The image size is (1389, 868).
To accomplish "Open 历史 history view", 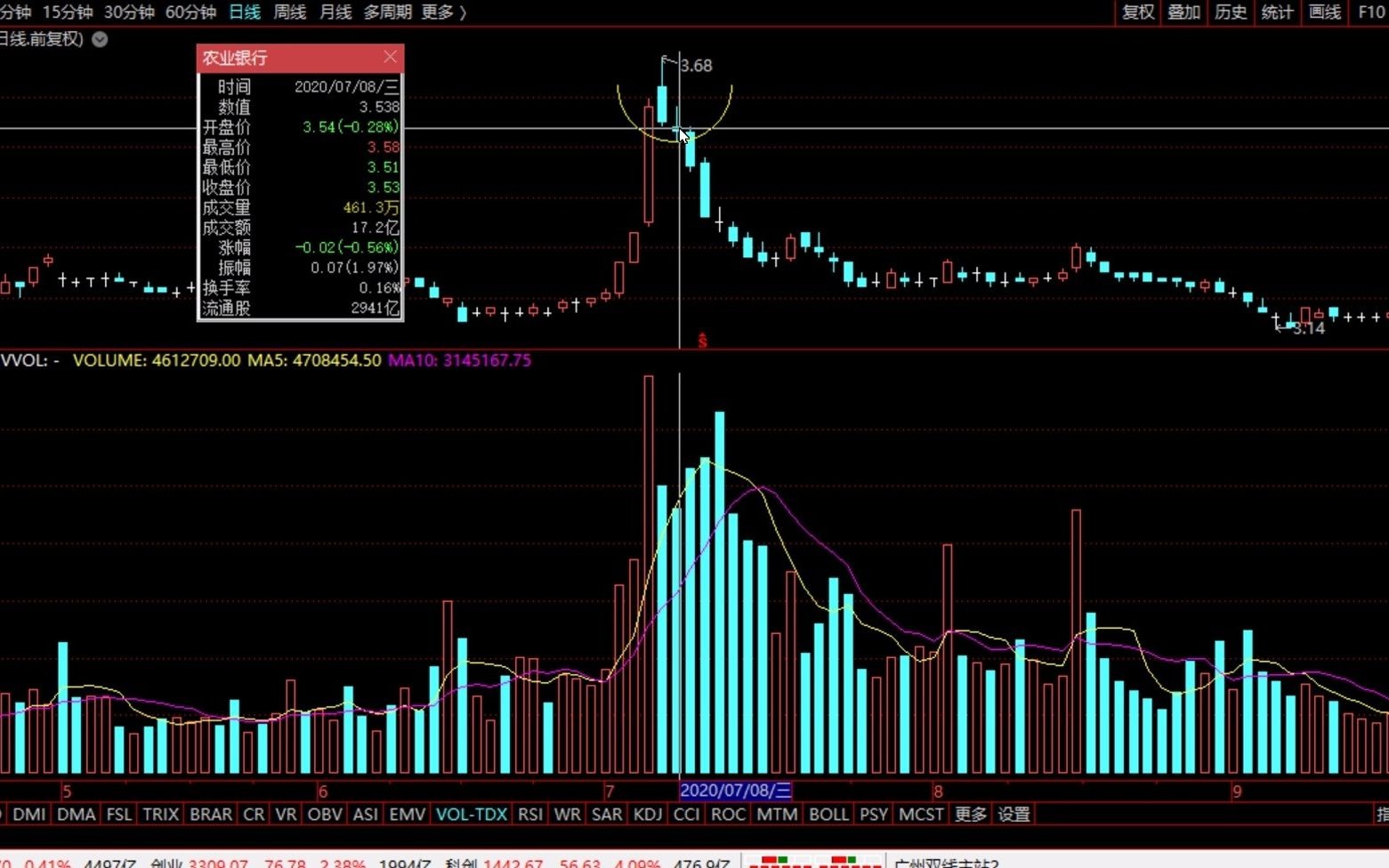I will coord(1231,12).
